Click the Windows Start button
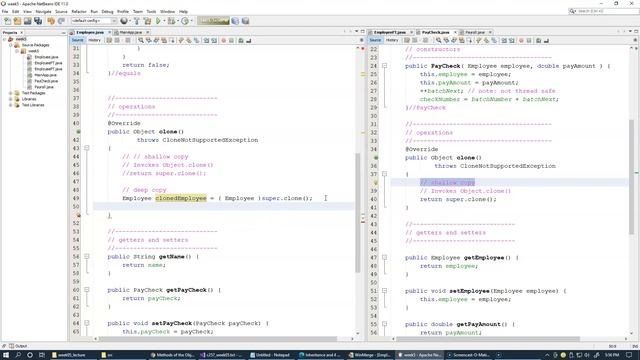 coord(6,355)
